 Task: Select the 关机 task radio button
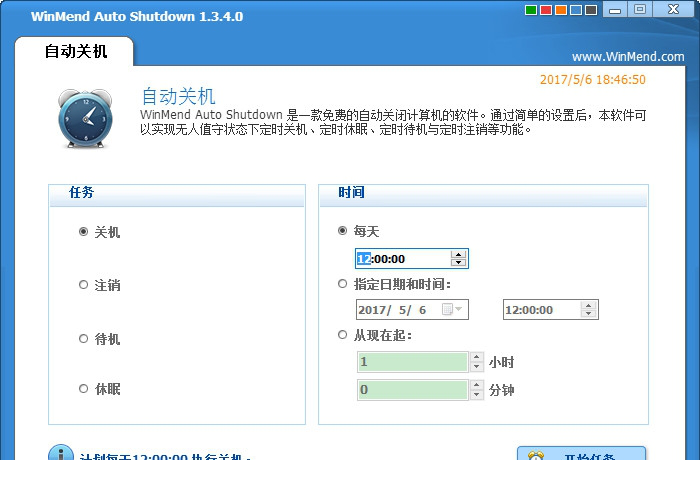83,232
